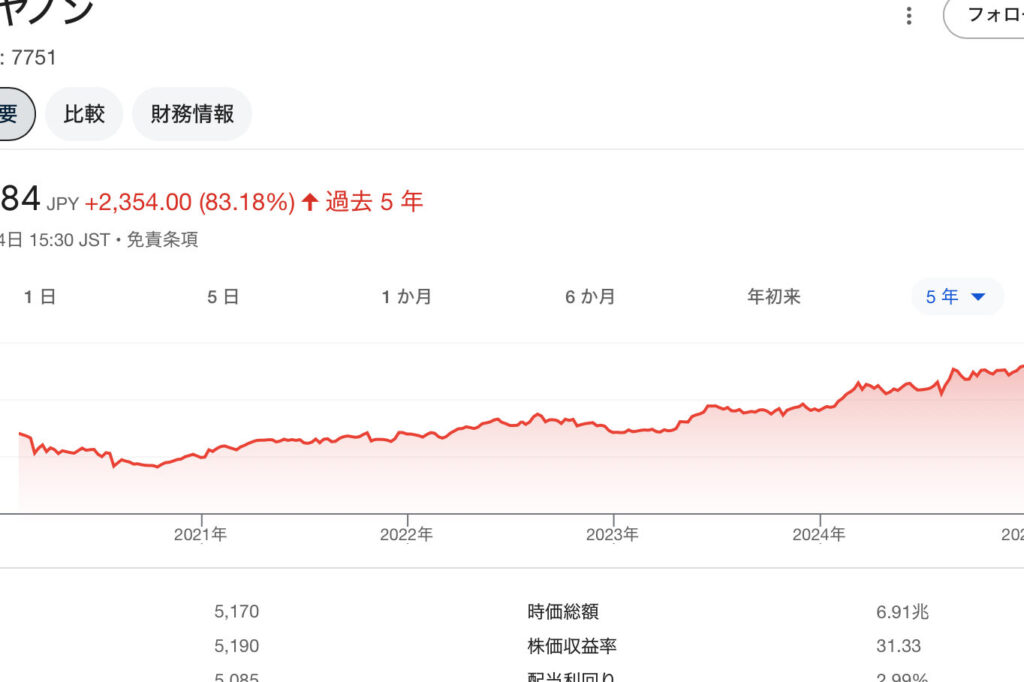This screenshot has width=1024, height=682.
Task: Switch chart to 年初来 range
Action: coord(774,297)
